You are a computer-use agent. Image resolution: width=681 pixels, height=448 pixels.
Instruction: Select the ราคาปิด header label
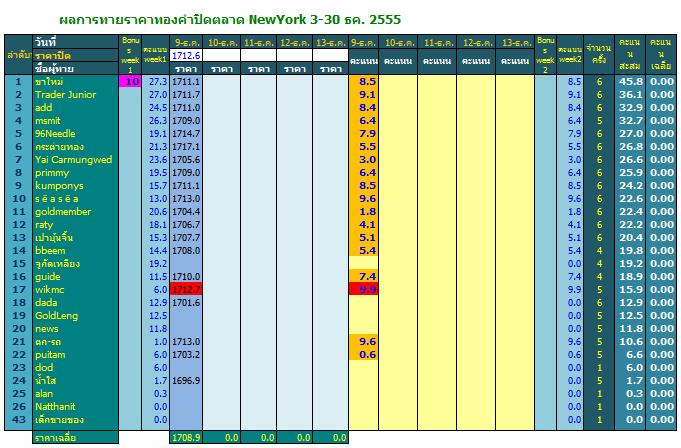(53, 56)
